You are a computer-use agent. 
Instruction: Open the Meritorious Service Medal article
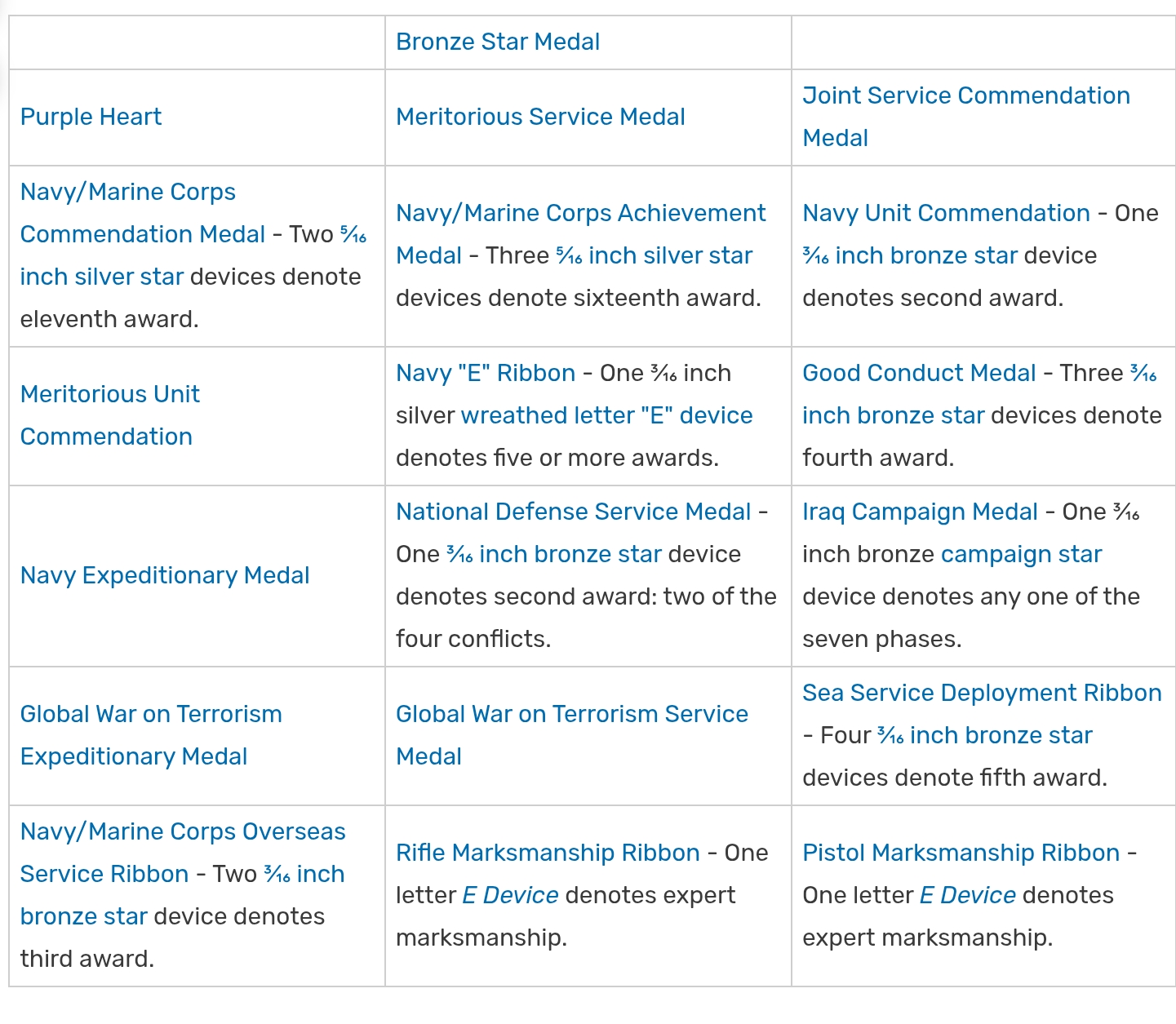pos(539,117)
